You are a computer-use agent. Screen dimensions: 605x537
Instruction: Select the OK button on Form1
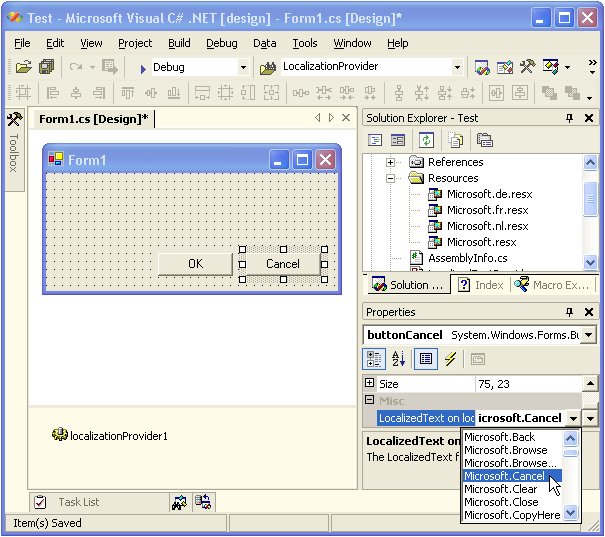195,264
